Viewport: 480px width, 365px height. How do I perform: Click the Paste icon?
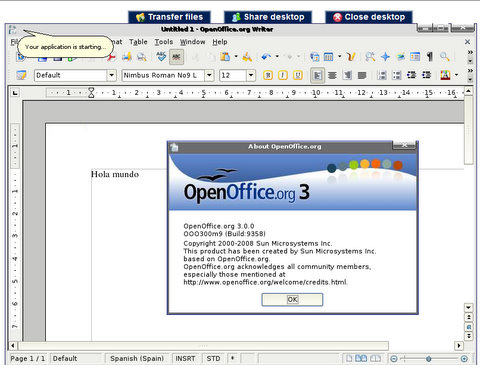pyautogui.click(x=225, y=57)
